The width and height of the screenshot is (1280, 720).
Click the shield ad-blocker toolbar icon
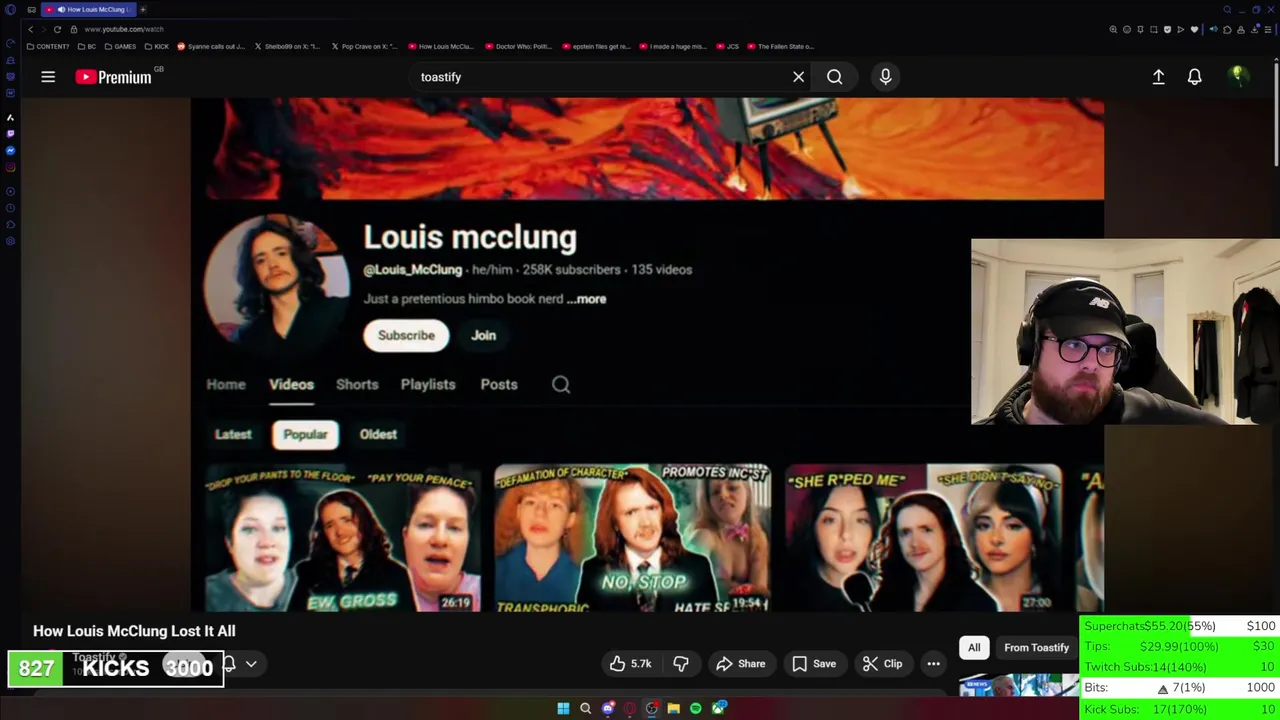tap(1167, 29)
